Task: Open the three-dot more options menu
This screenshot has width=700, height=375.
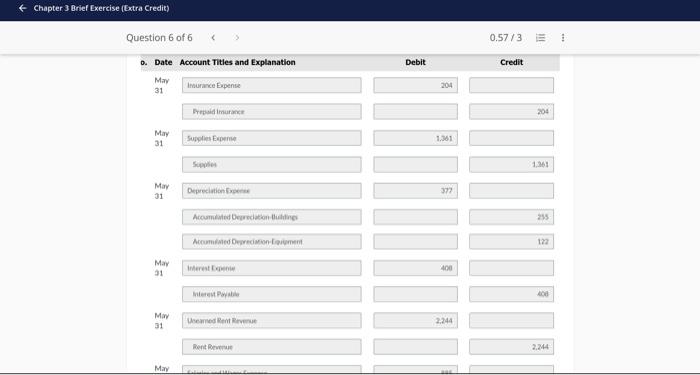Action: 562,38
